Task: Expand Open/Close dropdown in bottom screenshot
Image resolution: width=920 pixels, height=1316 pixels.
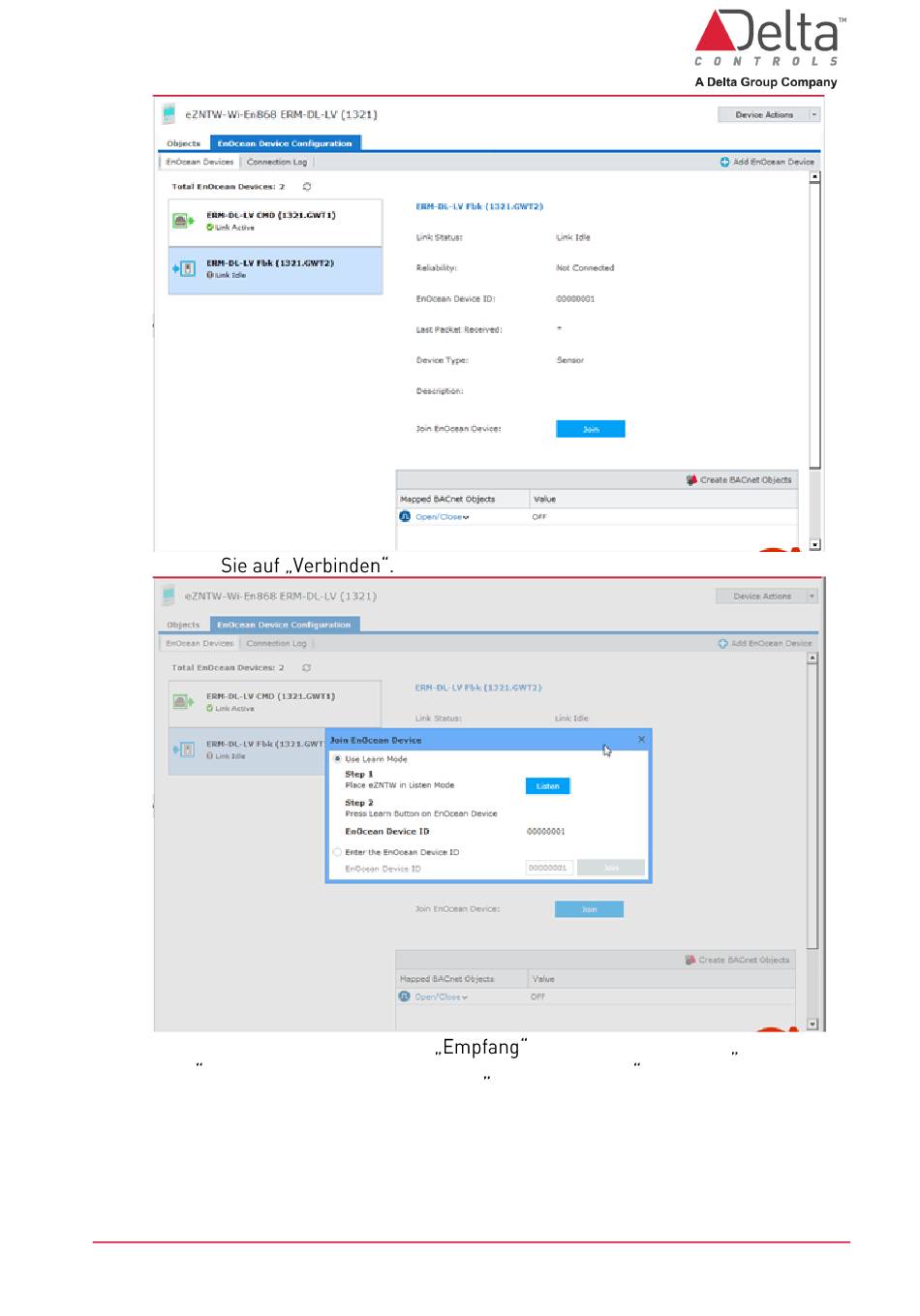Action: pyautogui.click(x=465, y=997)
